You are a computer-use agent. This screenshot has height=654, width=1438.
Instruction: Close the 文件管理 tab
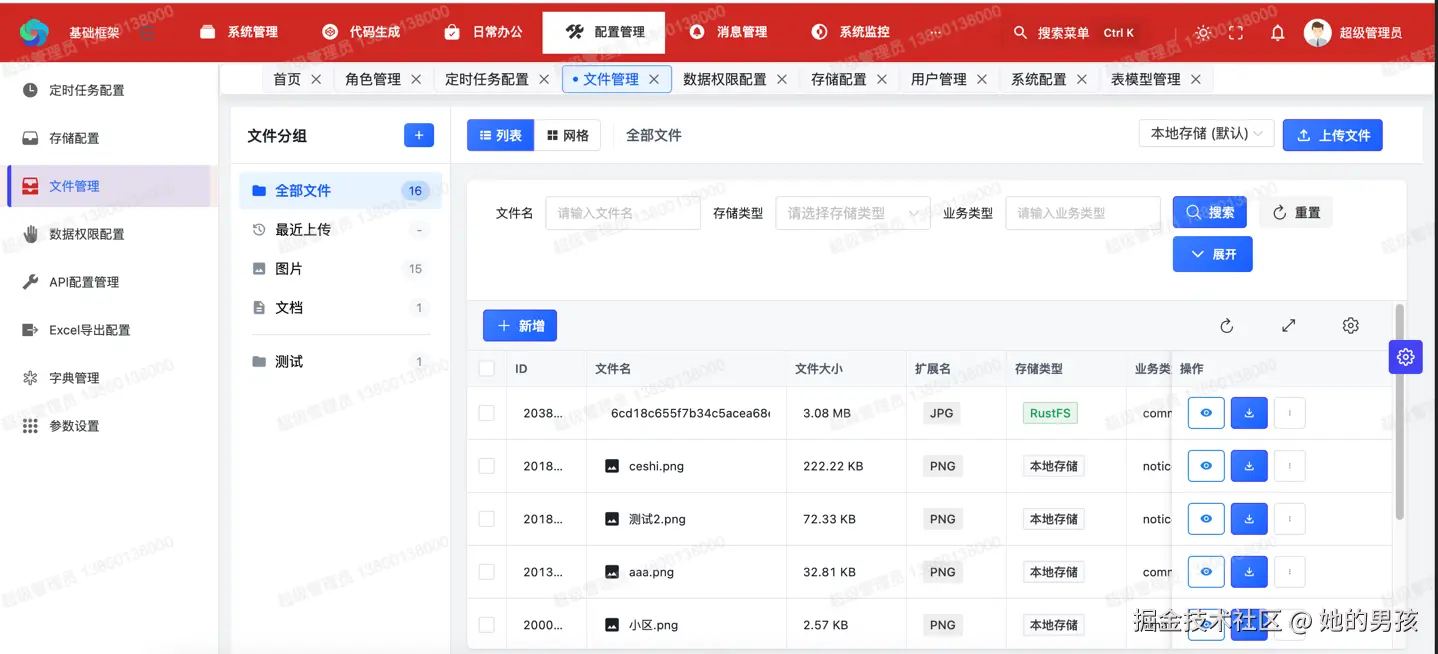click(x=654, y=79)
